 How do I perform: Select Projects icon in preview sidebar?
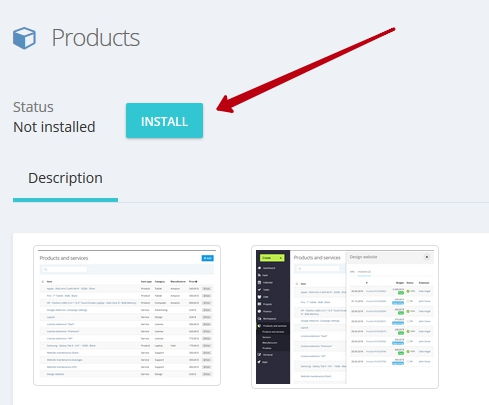(x=260, y=304)
